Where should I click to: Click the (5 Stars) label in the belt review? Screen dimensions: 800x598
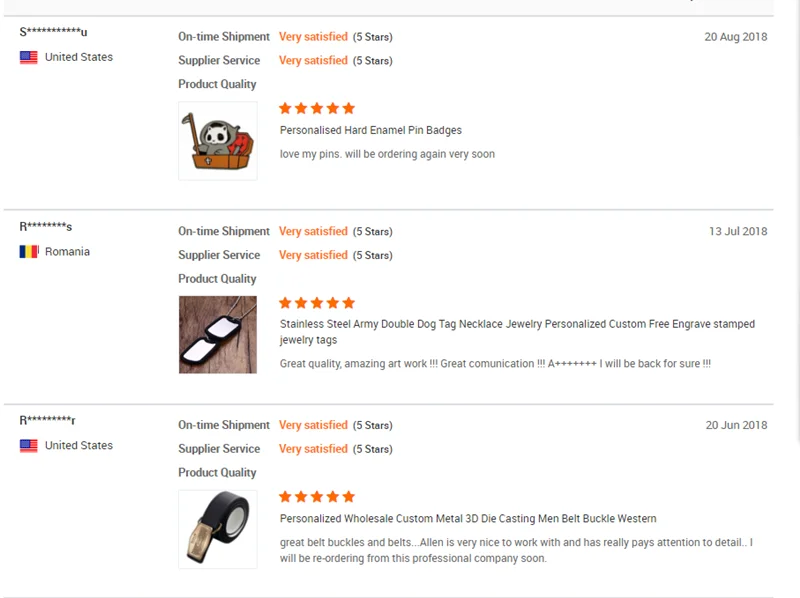pyautogui.click(x=374, y=425)
